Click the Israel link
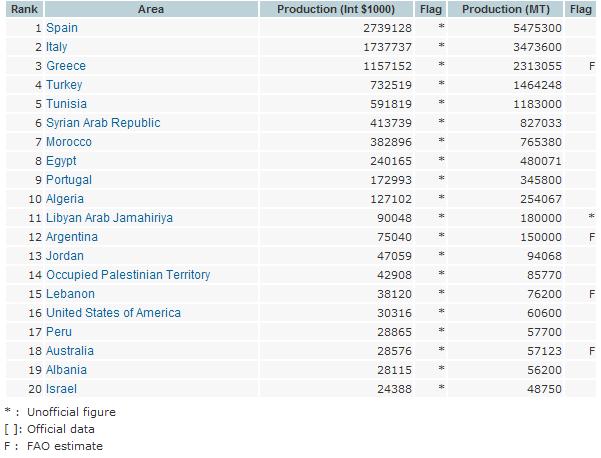601x458 pixels. 61,389
